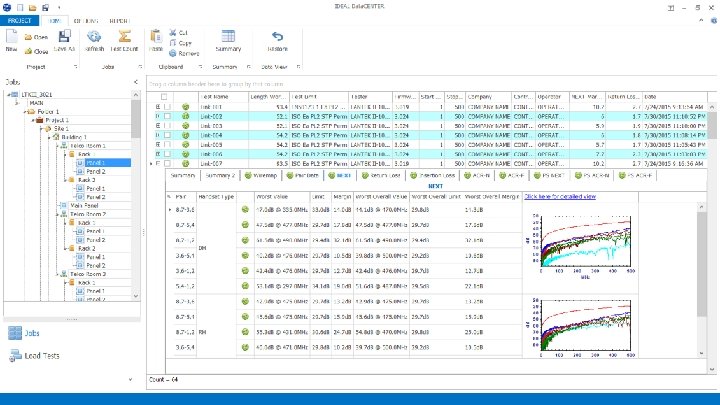This screenshot has width=720, height=405.
Task: Open the Wiremap results tab
Action: point(262,174)
